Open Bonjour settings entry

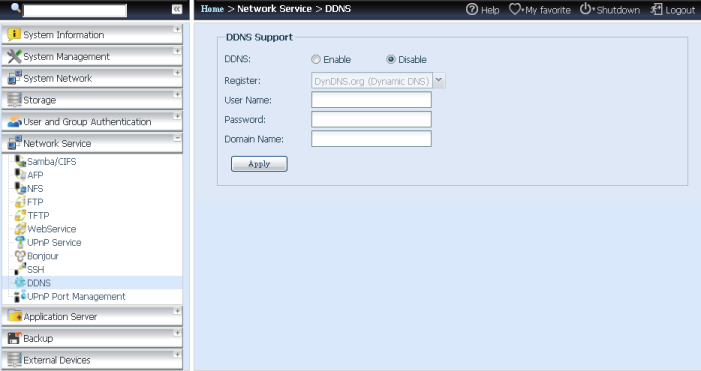43,256
